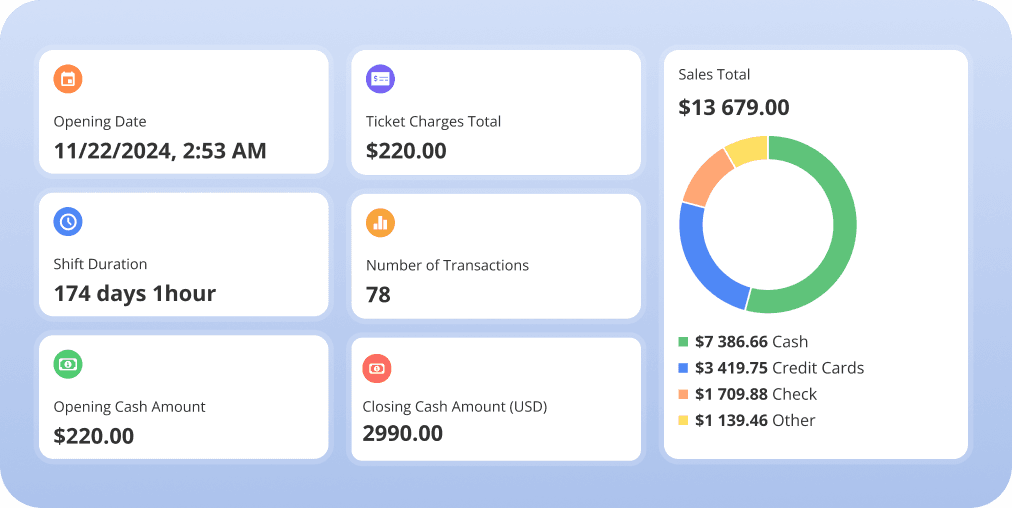This screenshot has height=508, width=1012.
Task: Click the blue Credit Cards legend square
Action: 683,368
